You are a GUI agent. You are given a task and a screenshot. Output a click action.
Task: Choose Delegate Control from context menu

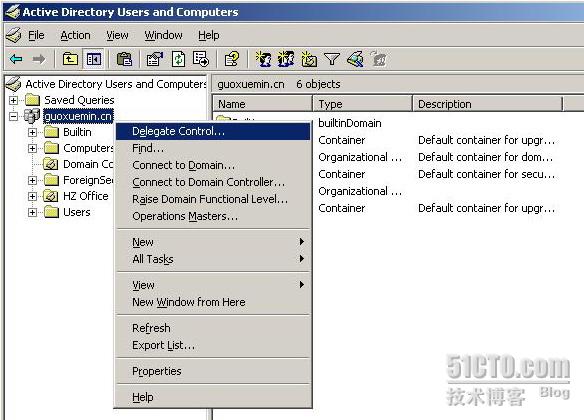pos(213,131)
